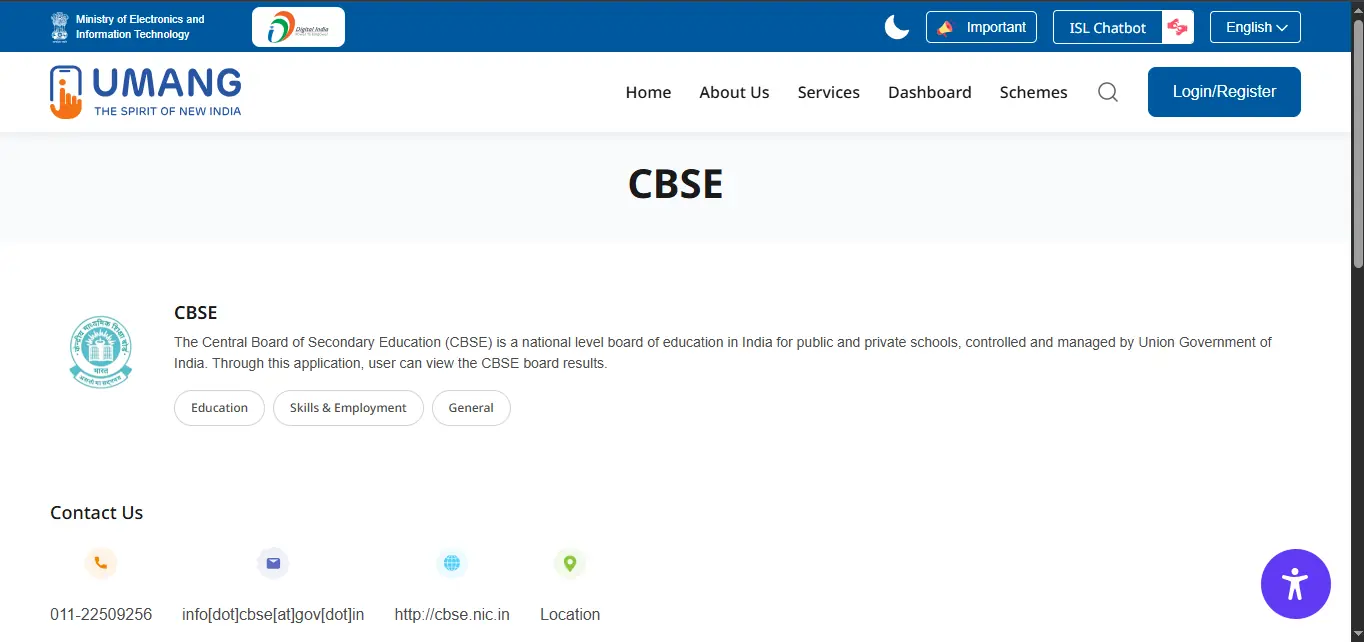Open the Dashboard menu item
The height and width of the screenshot is (642, 1364).
(x=929, y=92)
